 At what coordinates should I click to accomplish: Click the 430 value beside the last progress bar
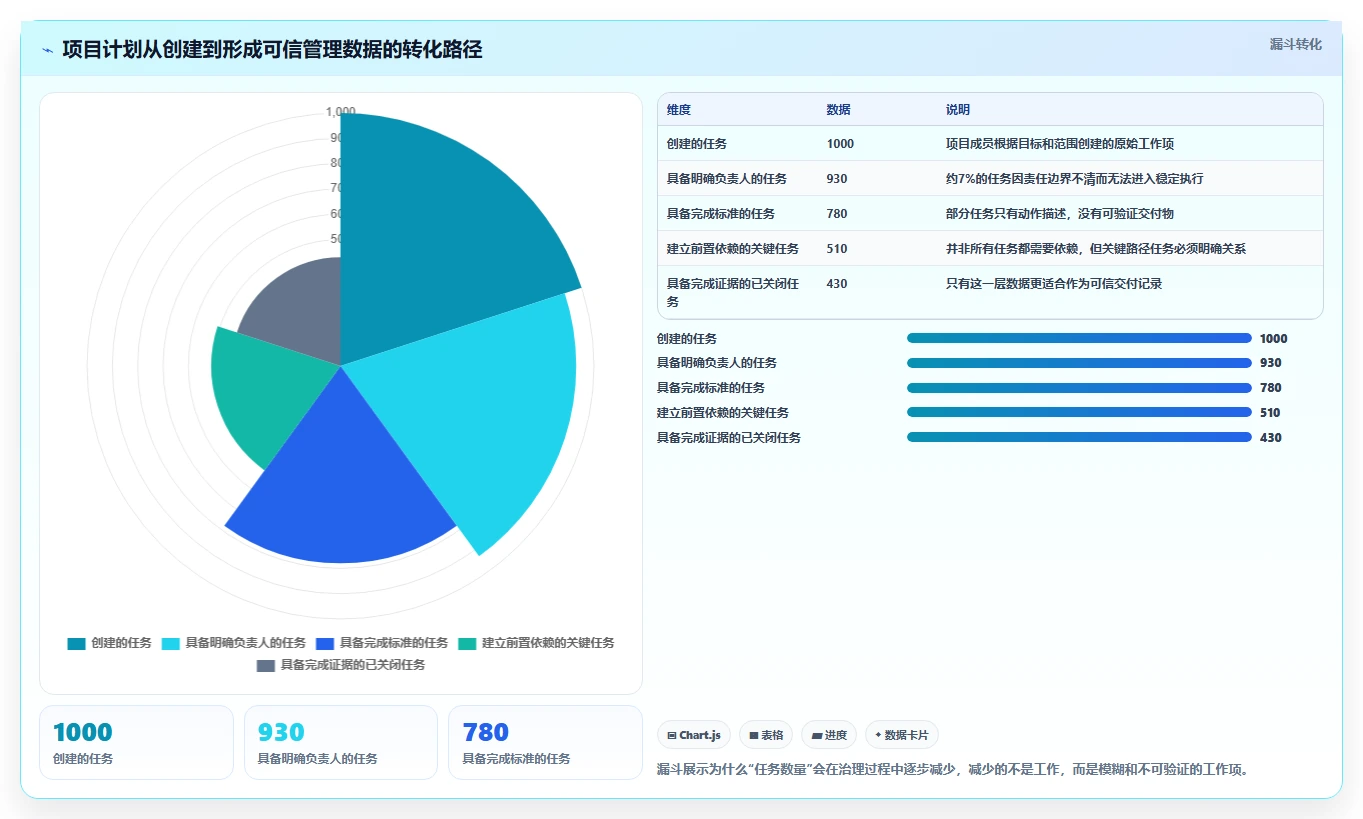point(1271,438)
